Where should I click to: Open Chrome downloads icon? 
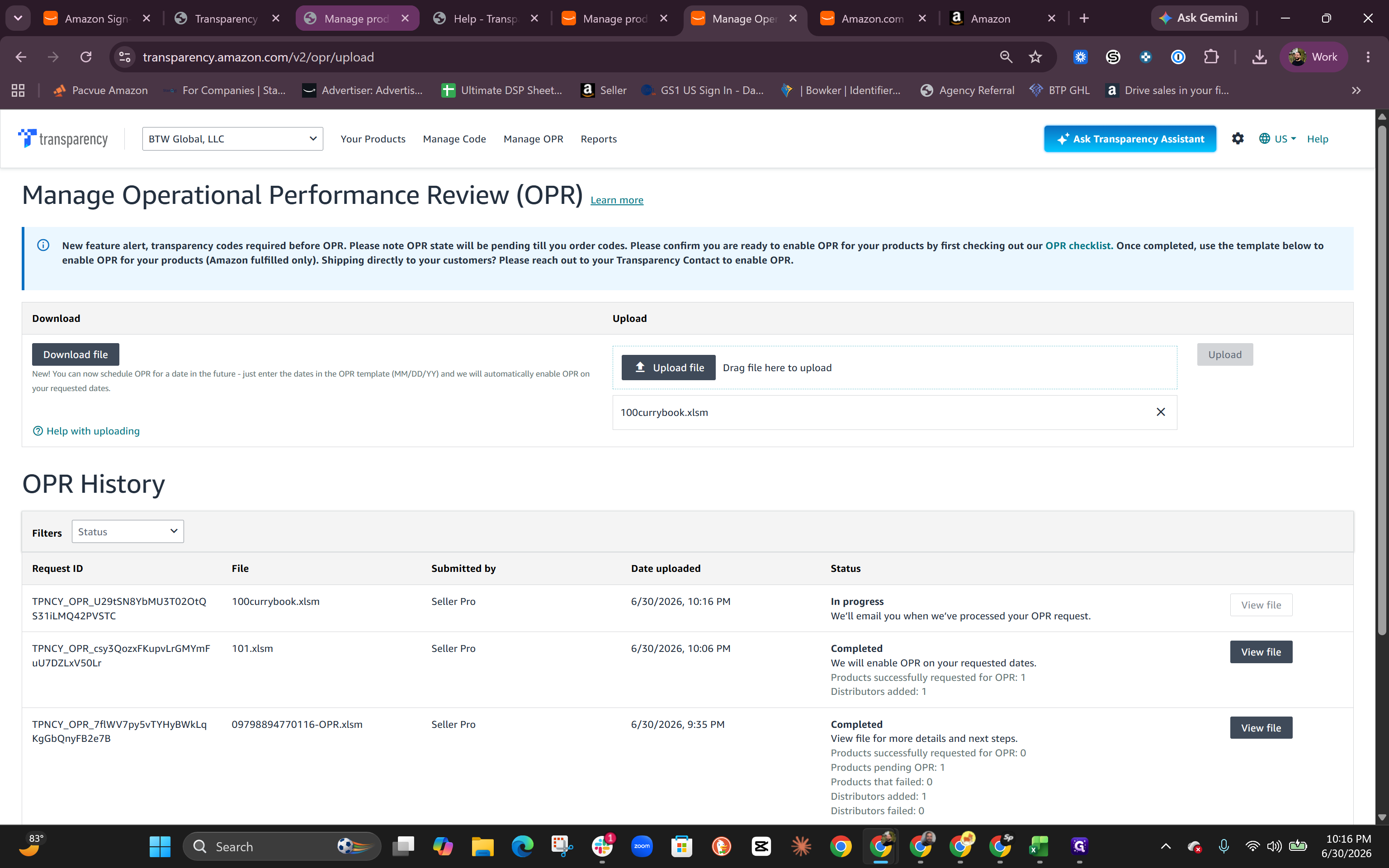pos(1259,57)
